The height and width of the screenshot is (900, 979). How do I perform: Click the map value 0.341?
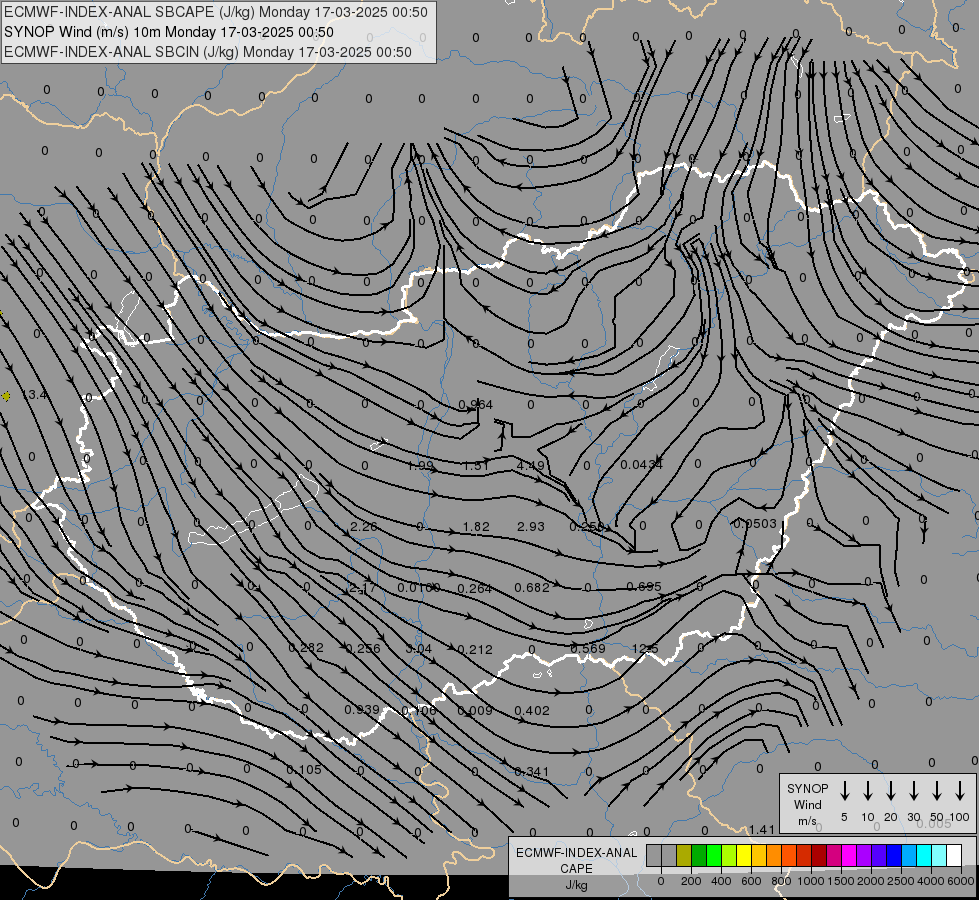[531, 772]
